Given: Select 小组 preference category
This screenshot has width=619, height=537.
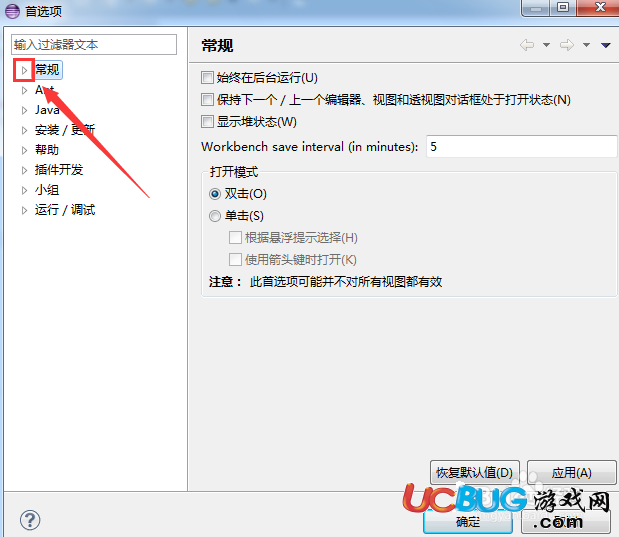Looking at the screenshot, I should (x=47, y=190).
